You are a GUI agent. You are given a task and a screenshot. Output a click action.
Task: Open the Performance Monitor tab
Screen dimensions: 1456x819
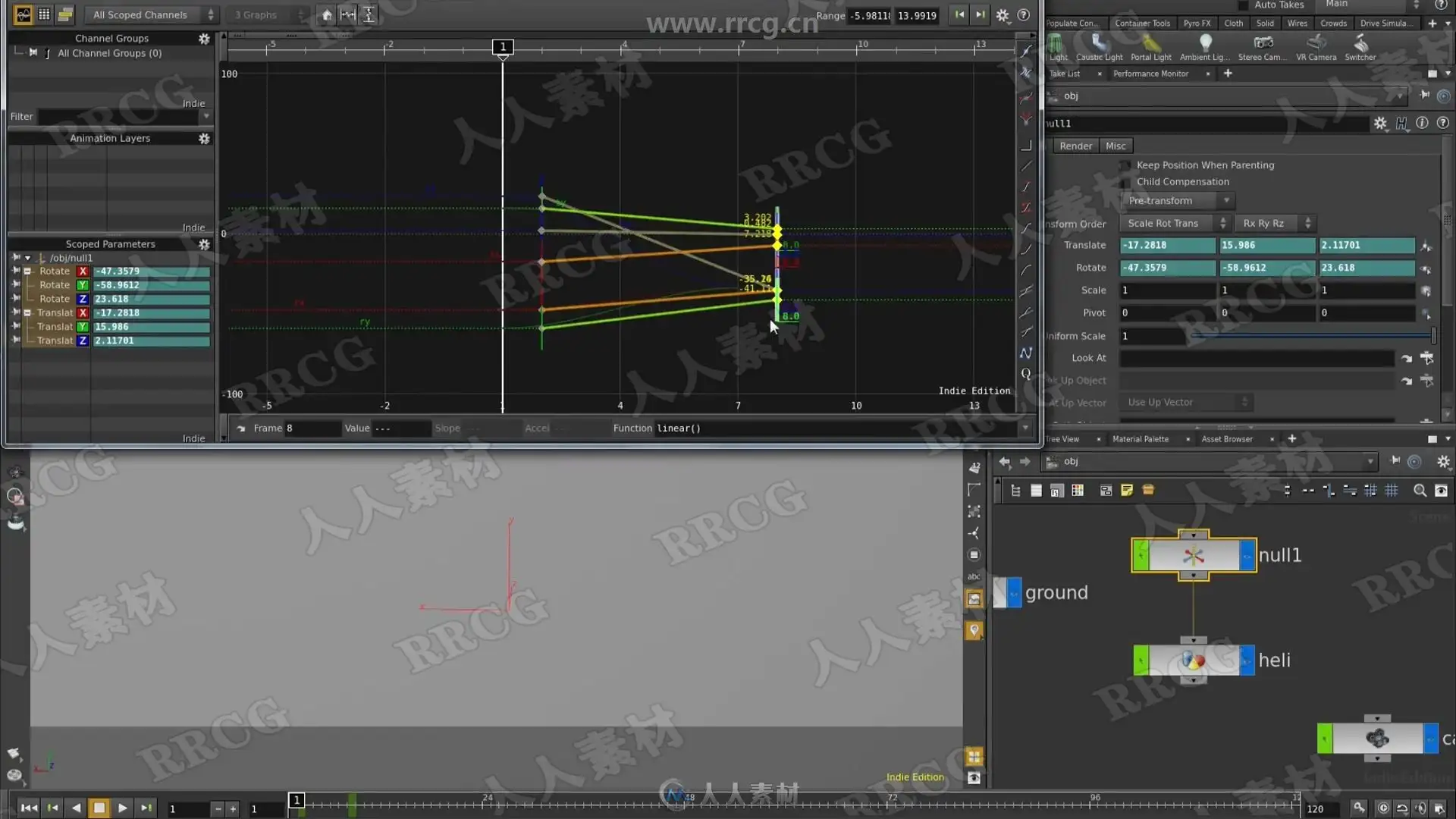[1150, 74]
